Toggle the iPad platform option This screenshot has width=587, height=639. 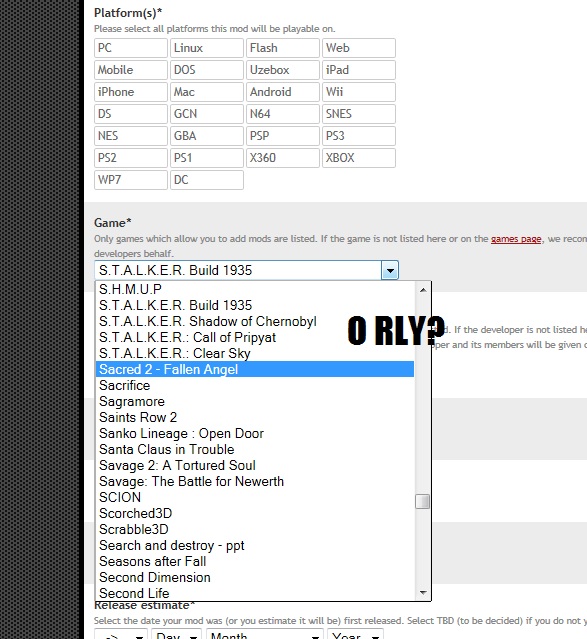point(359,70)
